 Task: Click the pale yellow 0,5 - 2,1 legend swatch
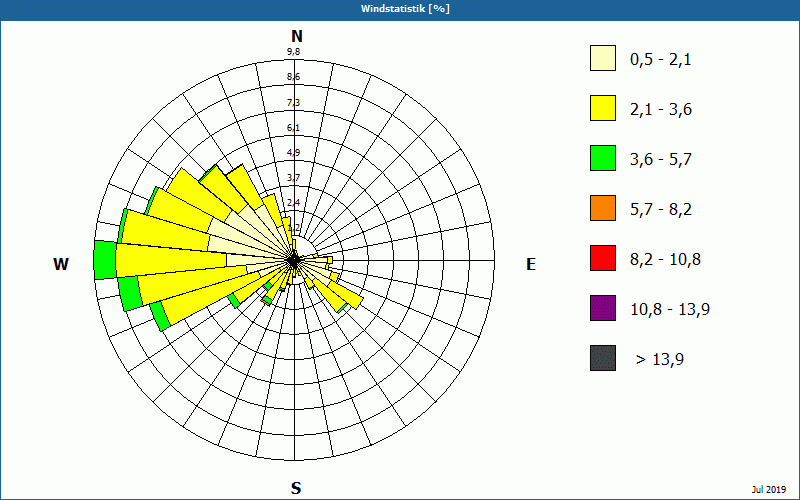click(x=603, y=58)
